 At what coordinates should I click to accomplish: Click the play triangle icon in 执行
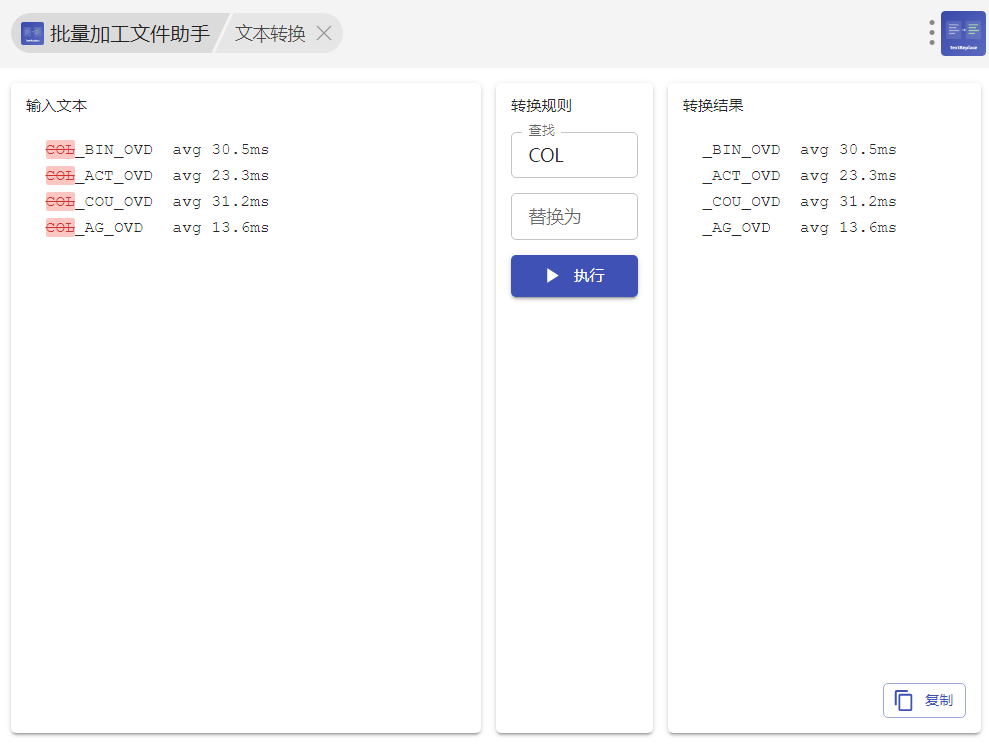tap(553, 276)
